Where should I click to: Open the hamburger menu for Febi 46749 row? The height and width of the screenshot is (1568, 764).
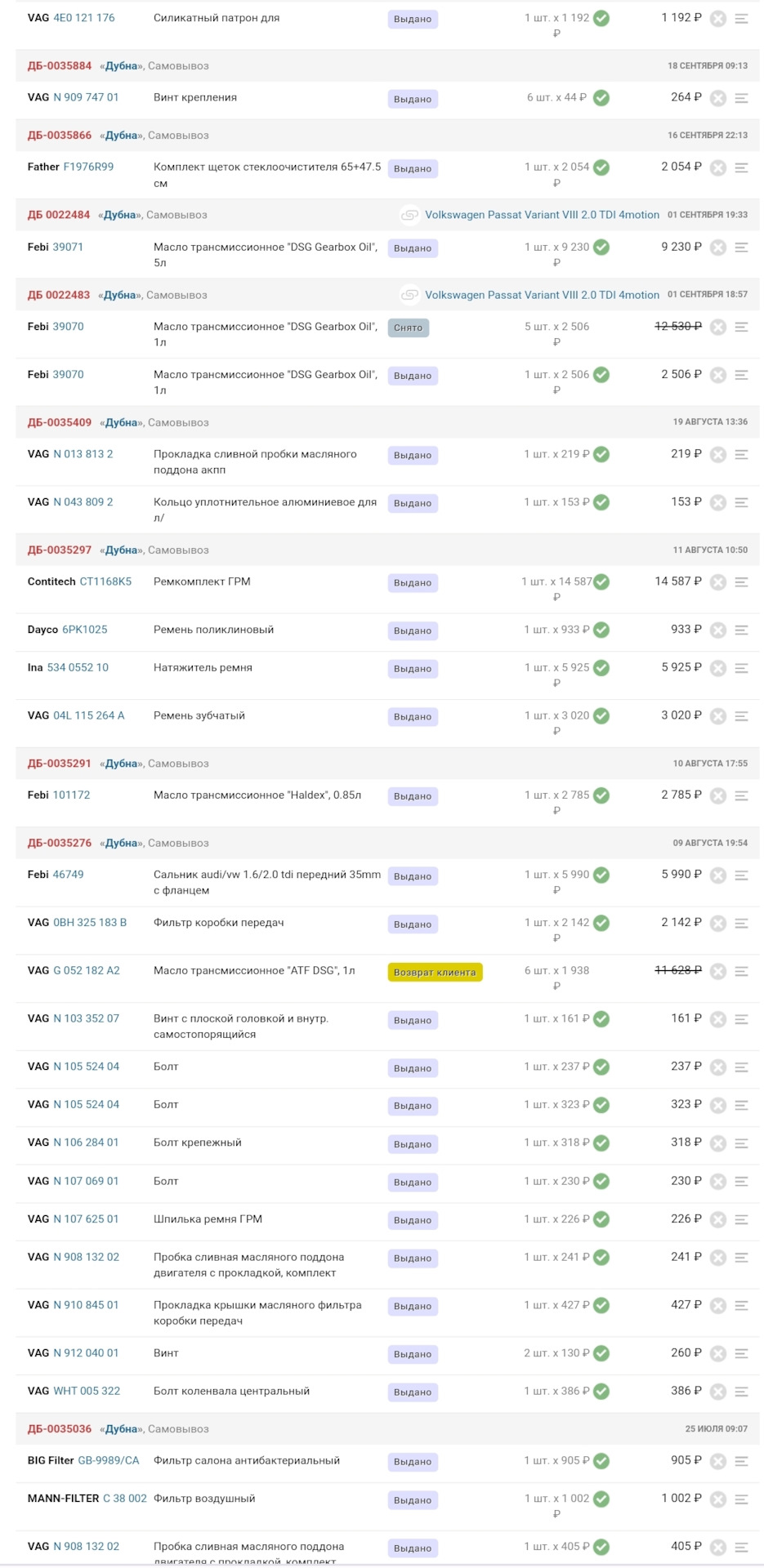(x=741, y=875)
